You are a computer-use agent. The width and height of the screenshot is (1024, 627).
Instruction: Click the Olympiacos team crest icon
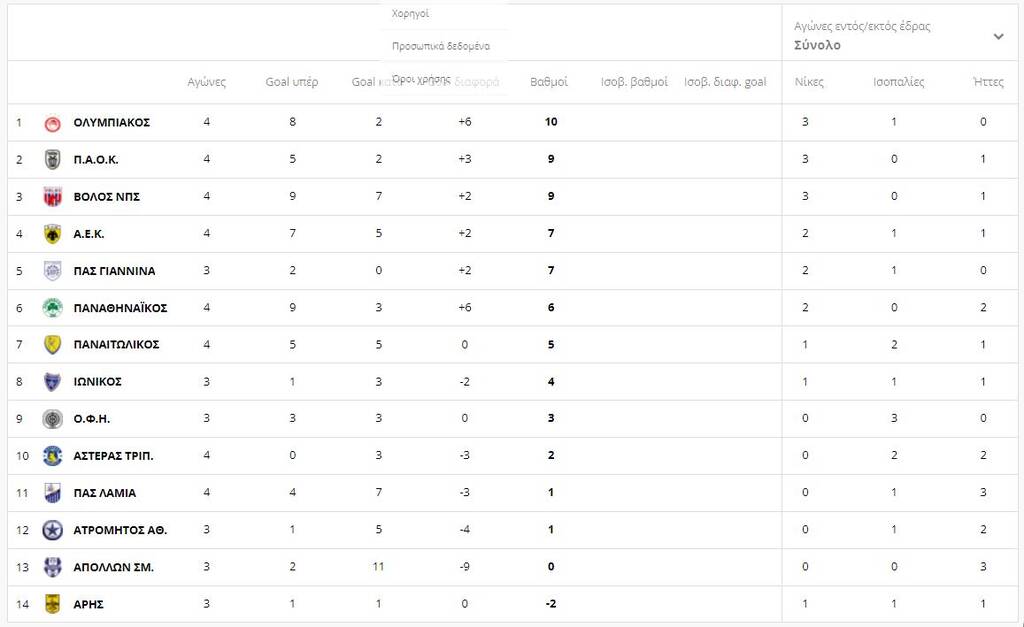coord(53,123)
